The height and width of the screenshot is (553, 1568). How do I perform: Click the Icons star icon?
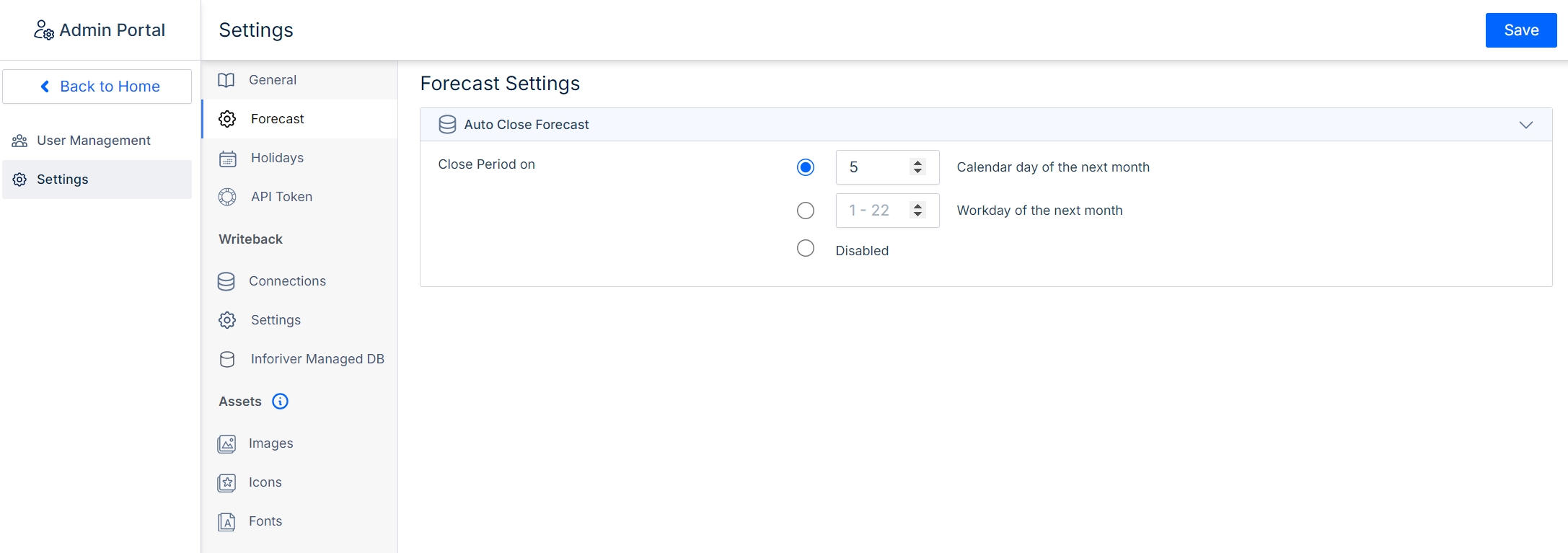coord(226,483)
